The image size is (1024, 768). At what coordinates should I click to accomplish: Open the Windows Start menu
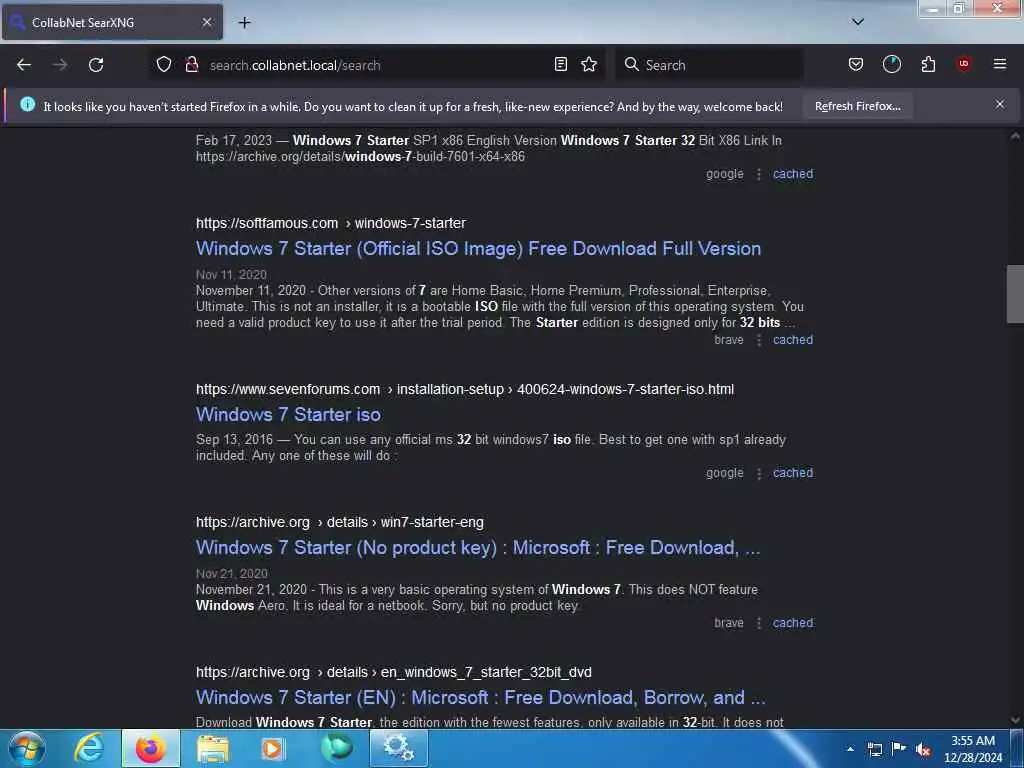[27, 748]
